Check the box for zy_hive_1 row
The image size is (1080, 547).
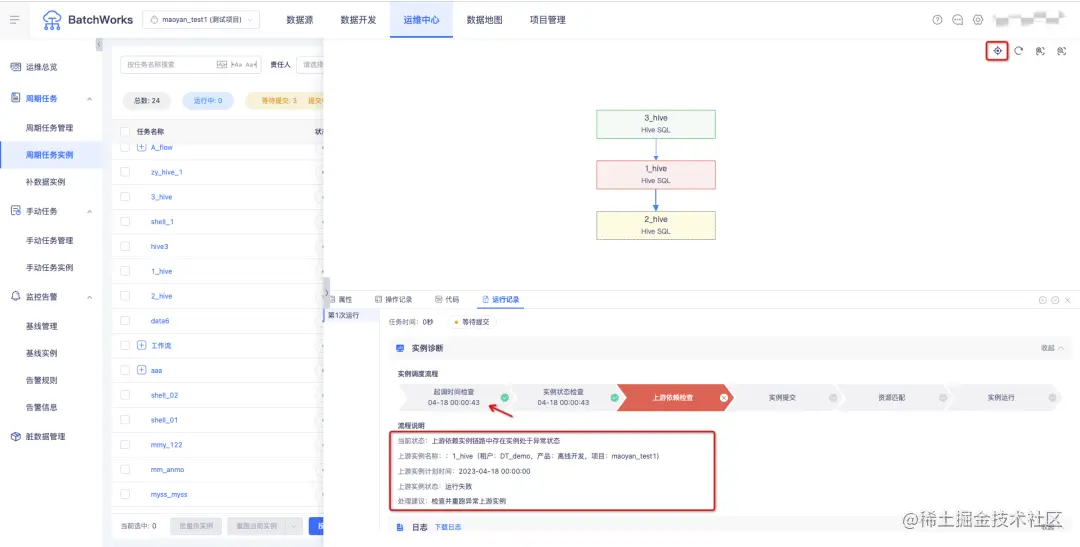(x=125, y=172)
